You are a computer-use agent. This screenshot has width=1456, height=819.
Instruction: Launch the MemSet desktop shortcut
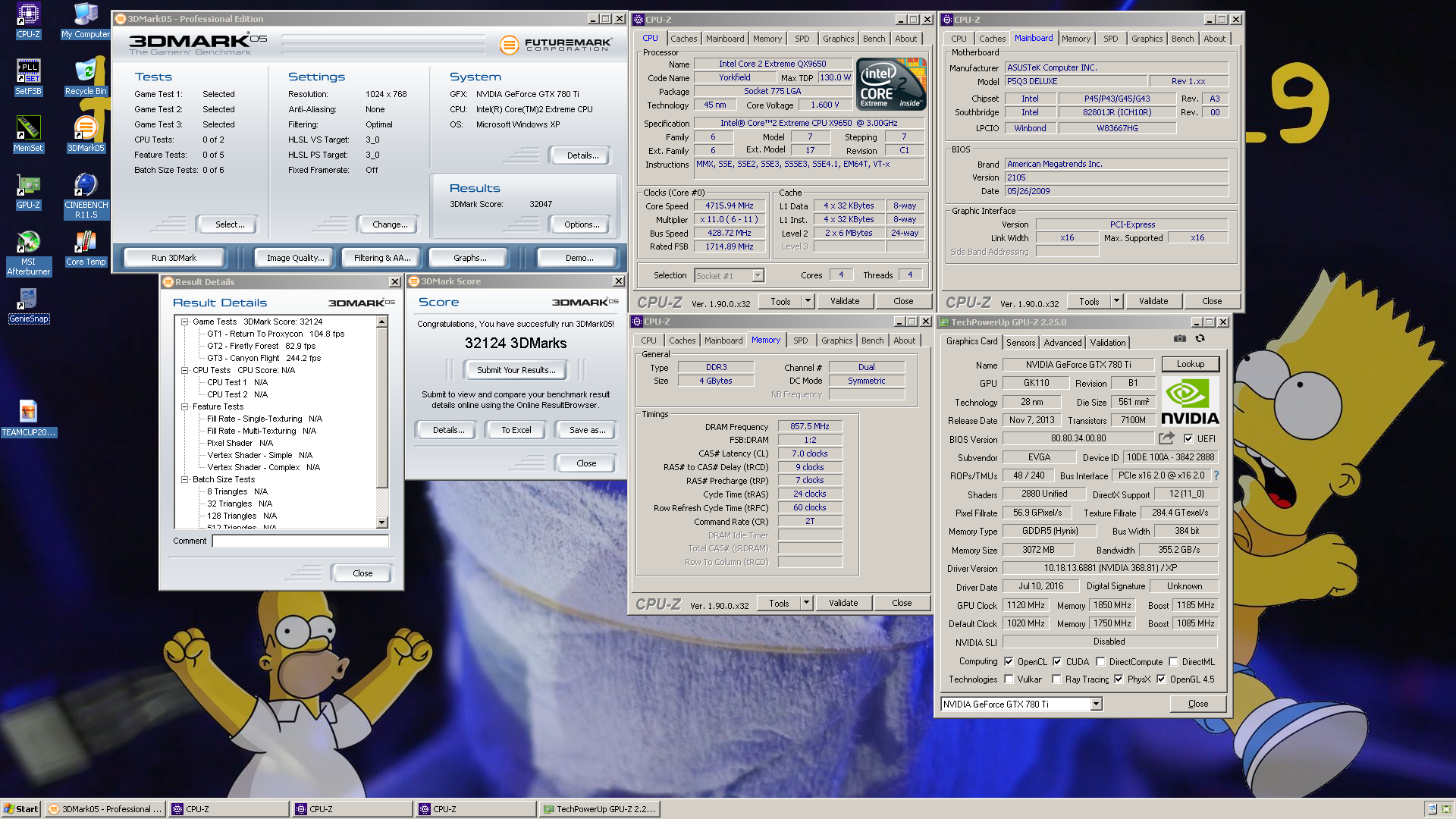click(28, 133)
